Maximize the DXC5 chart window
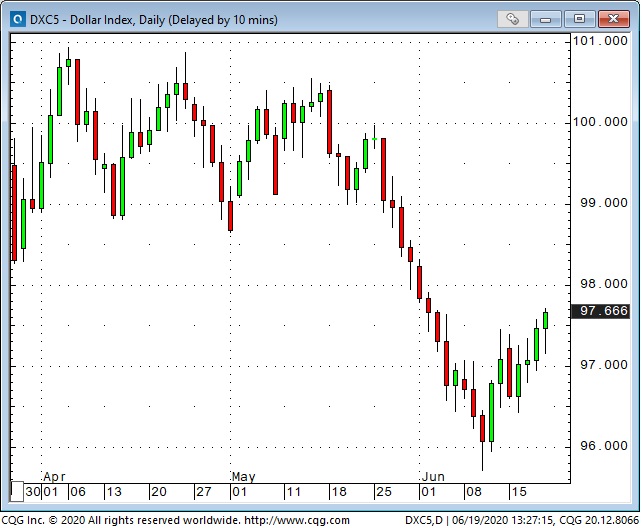The image size is (642, 528). point(579,19)
